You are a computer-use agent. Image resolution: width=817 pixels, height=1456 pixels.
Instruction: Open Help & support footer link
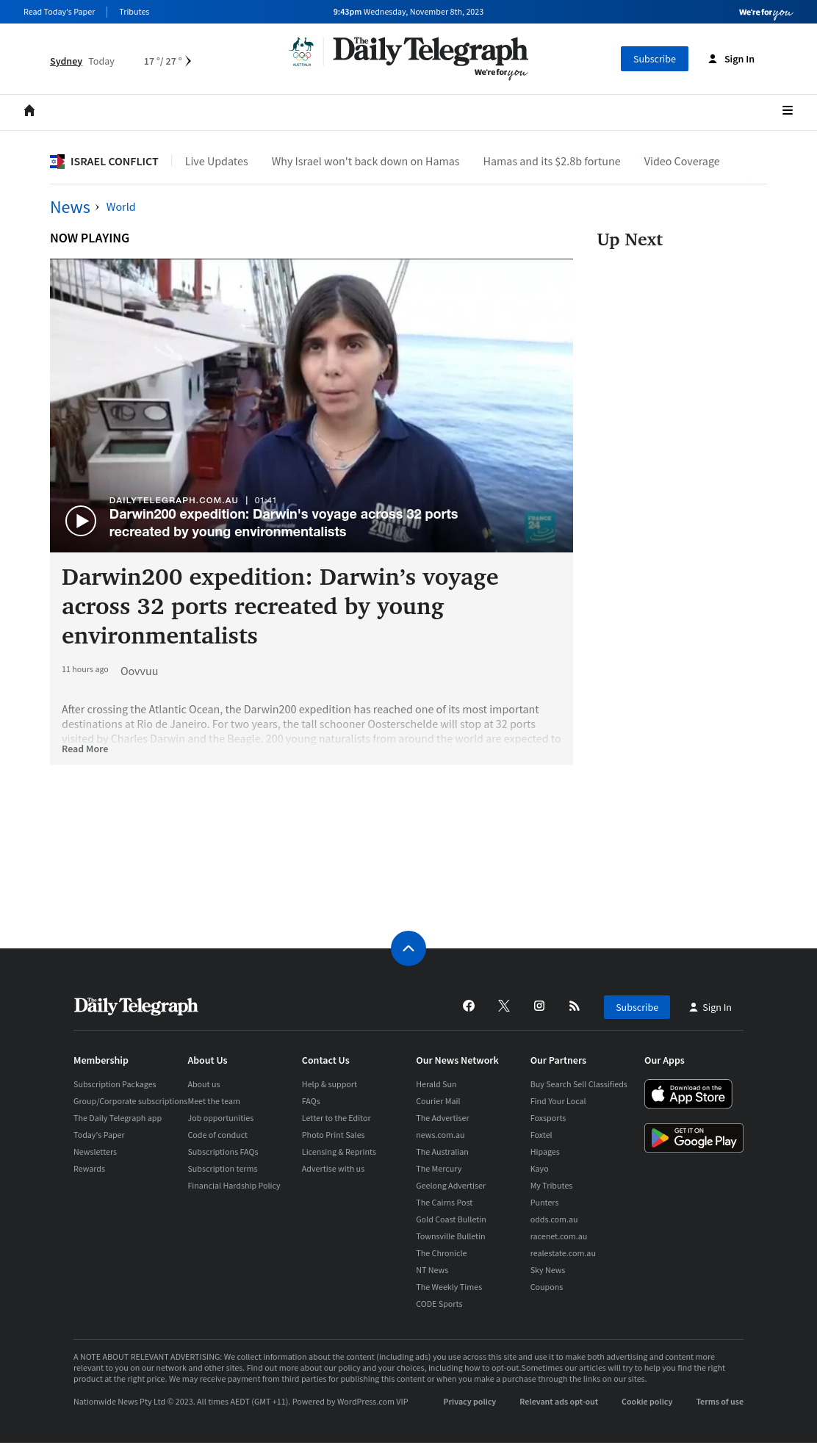point(329,1084)
